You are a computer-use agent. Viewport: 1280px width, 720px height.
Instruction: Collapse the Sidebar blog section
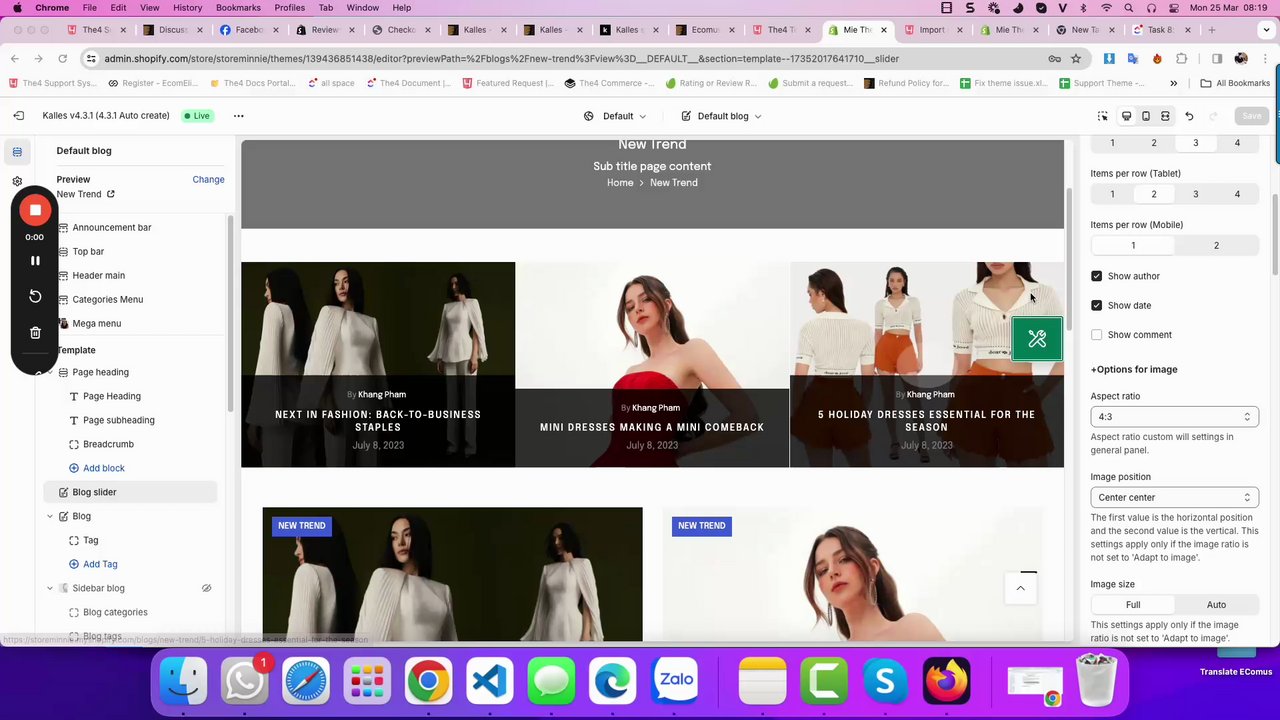coord(50,589)
